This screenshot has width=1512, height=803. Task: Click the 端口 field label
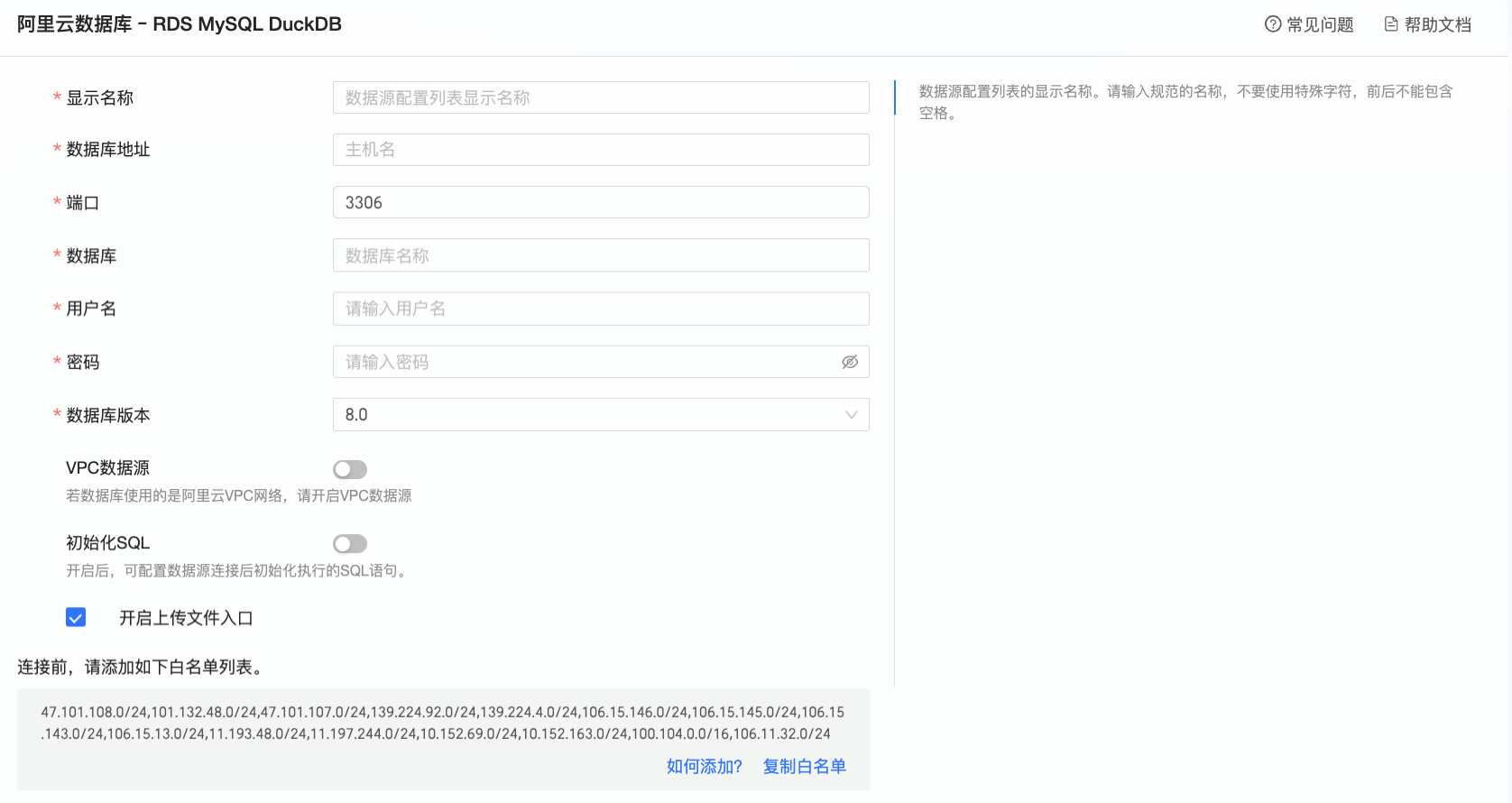point(83,202)
